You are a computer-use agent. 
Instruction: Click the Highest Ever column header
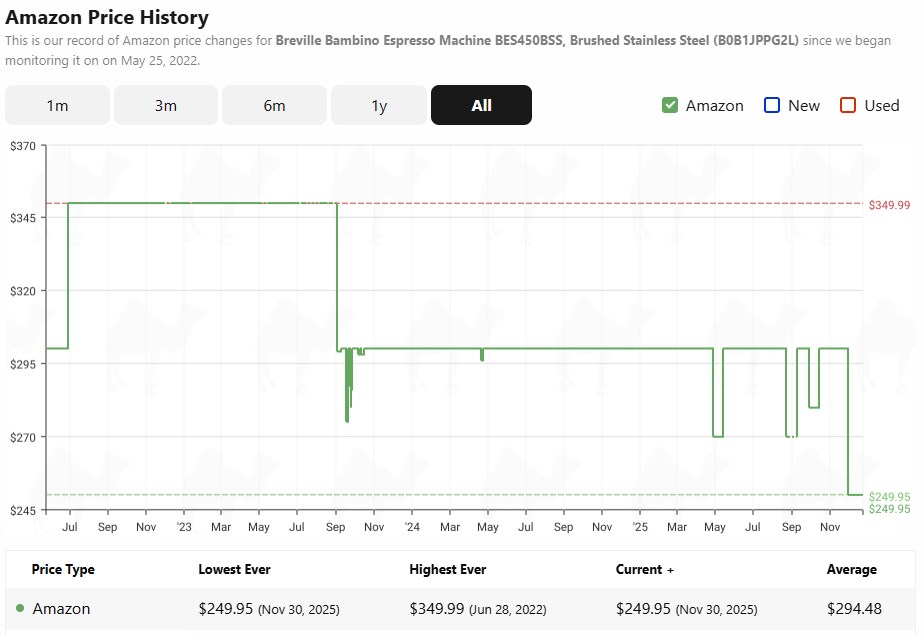click(447, 569)
